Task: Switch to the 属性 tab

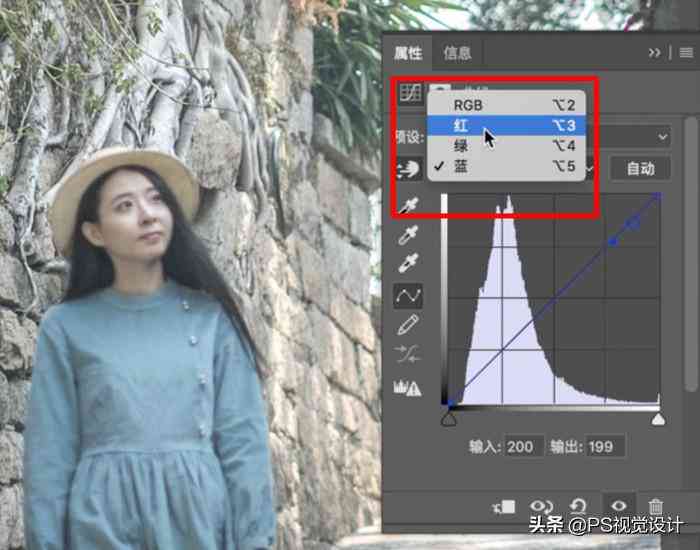Action: tap(408, 54)
